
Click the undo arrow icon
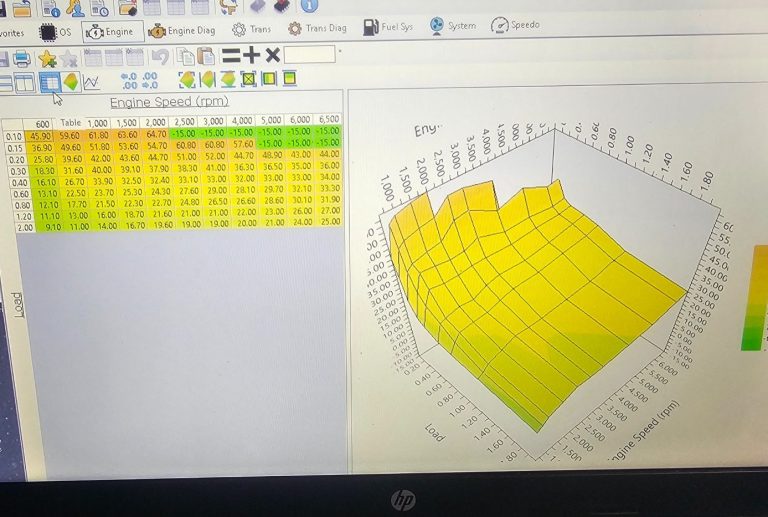[160, 57]
